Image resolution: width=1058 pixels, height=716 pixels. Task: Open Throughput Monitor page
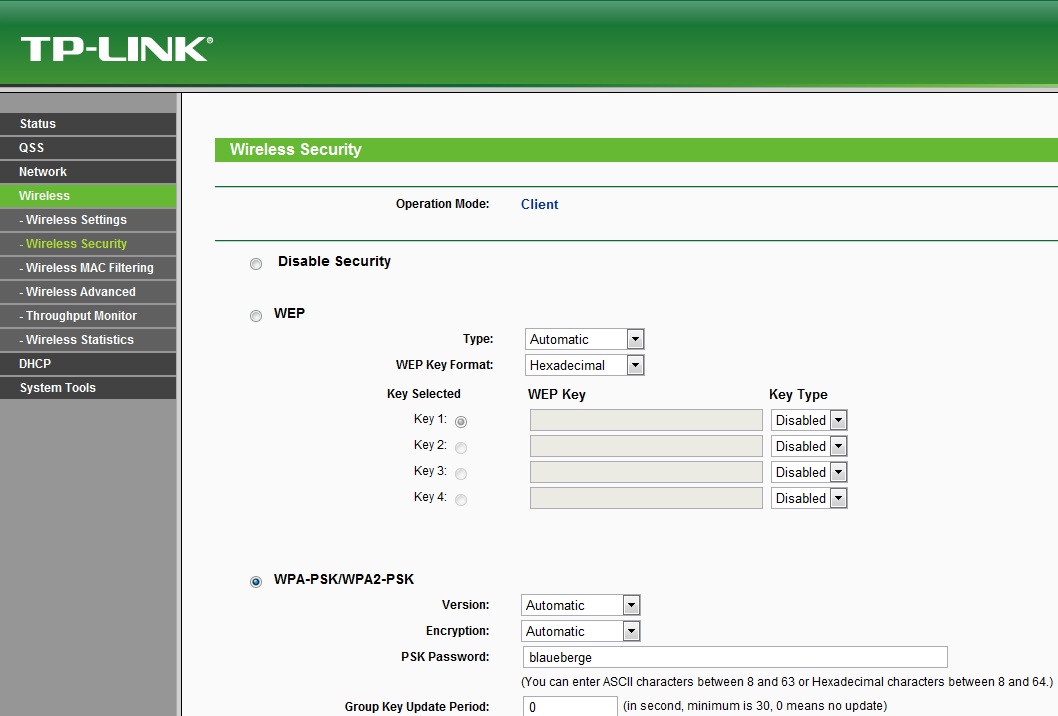(88, 316)
